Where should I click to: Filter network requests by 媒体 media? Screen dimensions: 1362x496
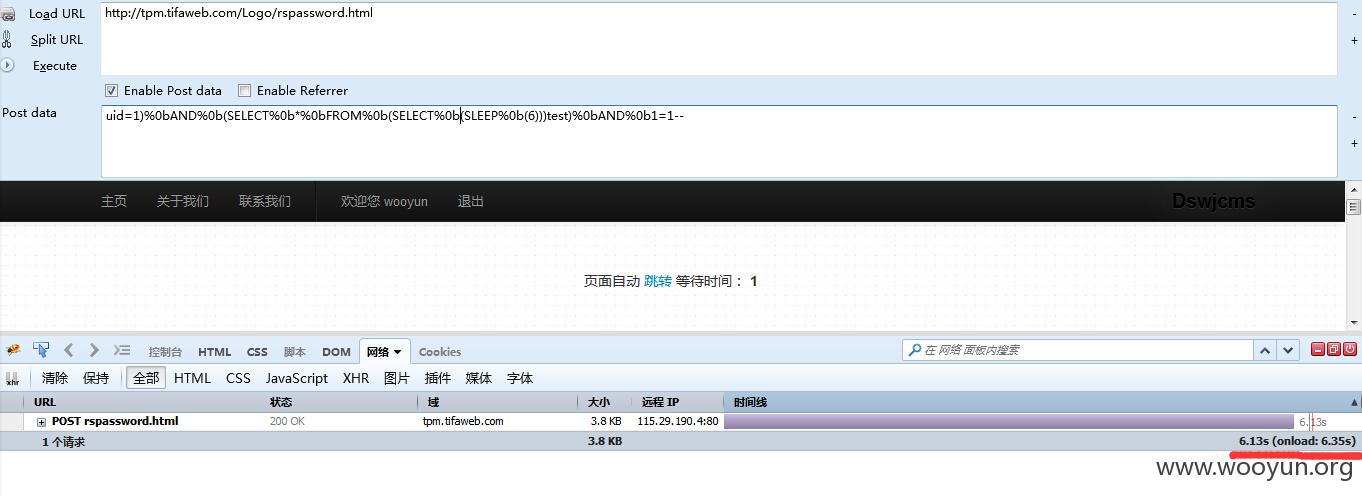coord(479,378)
